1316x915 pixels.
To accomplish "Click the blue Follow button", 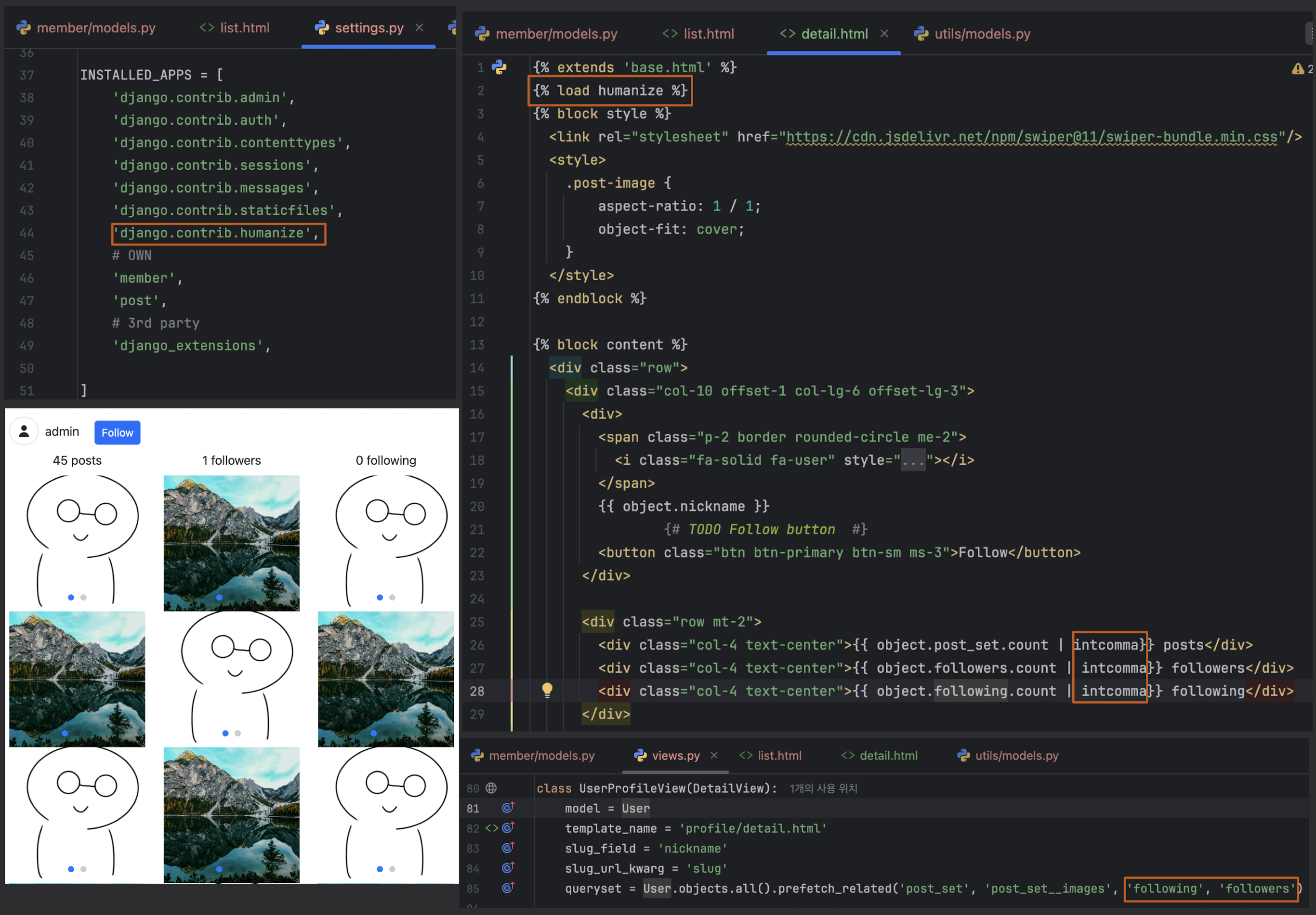I will tap(117, 432).
